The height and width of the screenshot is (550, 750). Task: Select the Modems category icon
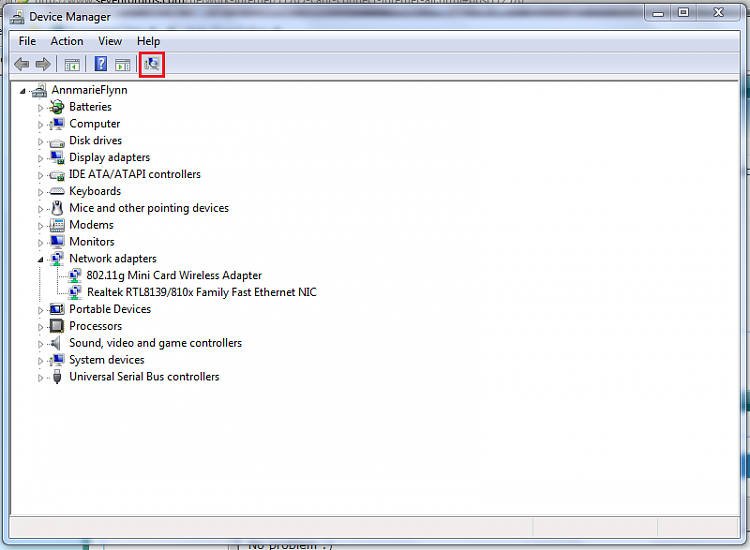click(57, 225)
